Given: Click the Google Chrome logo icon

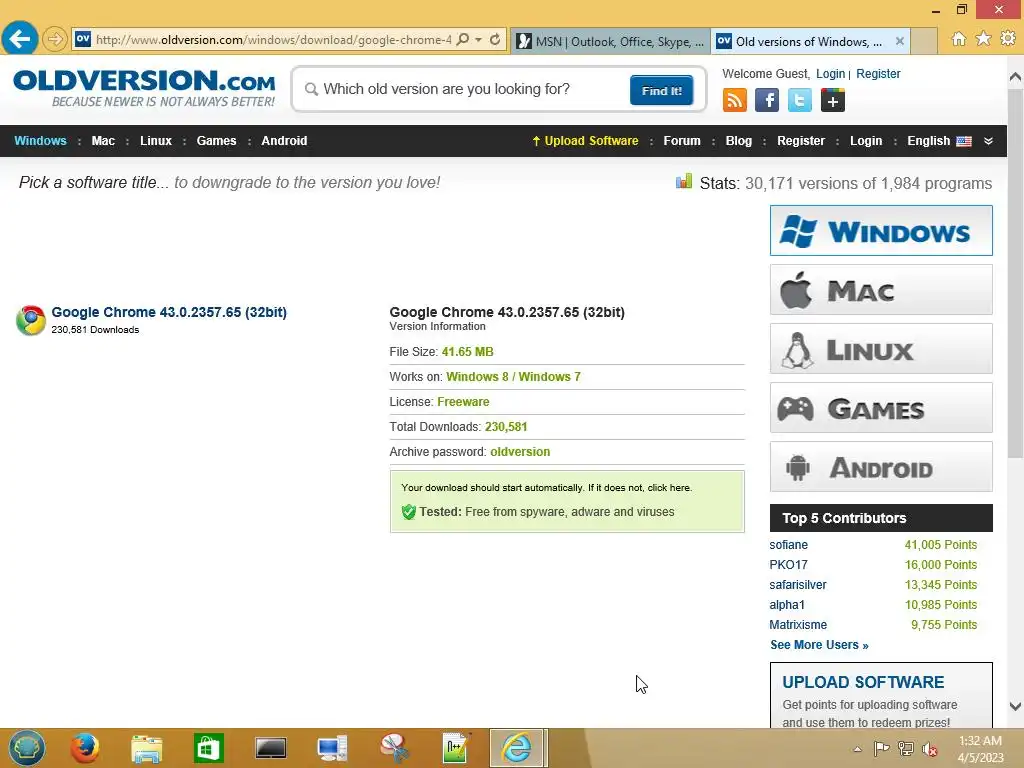Looking at the screenshot, I should [31, 320].
